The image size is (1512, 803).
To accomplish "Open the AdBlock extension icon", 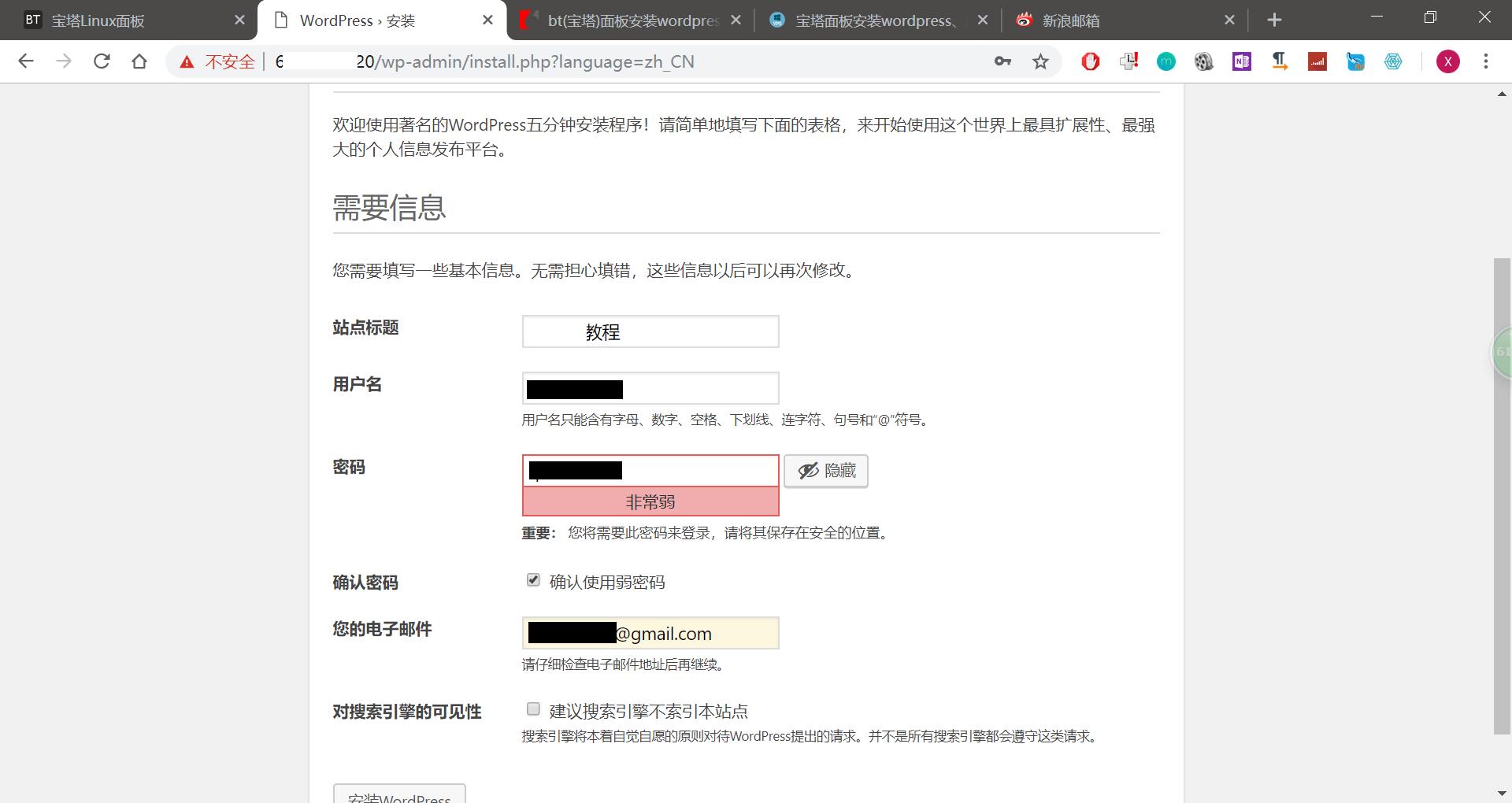I will (1091, 61).
